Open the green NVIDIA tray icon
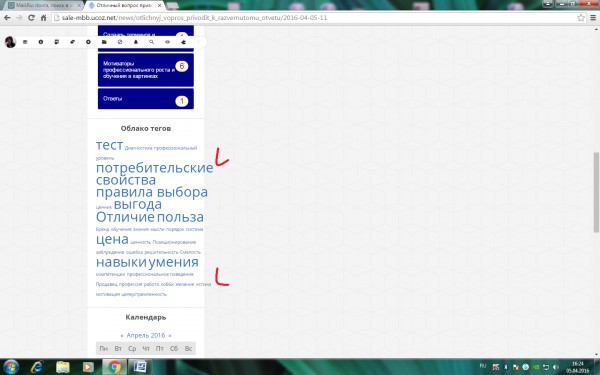Screen dimensions: 600x375 click(x=536, y=367)
